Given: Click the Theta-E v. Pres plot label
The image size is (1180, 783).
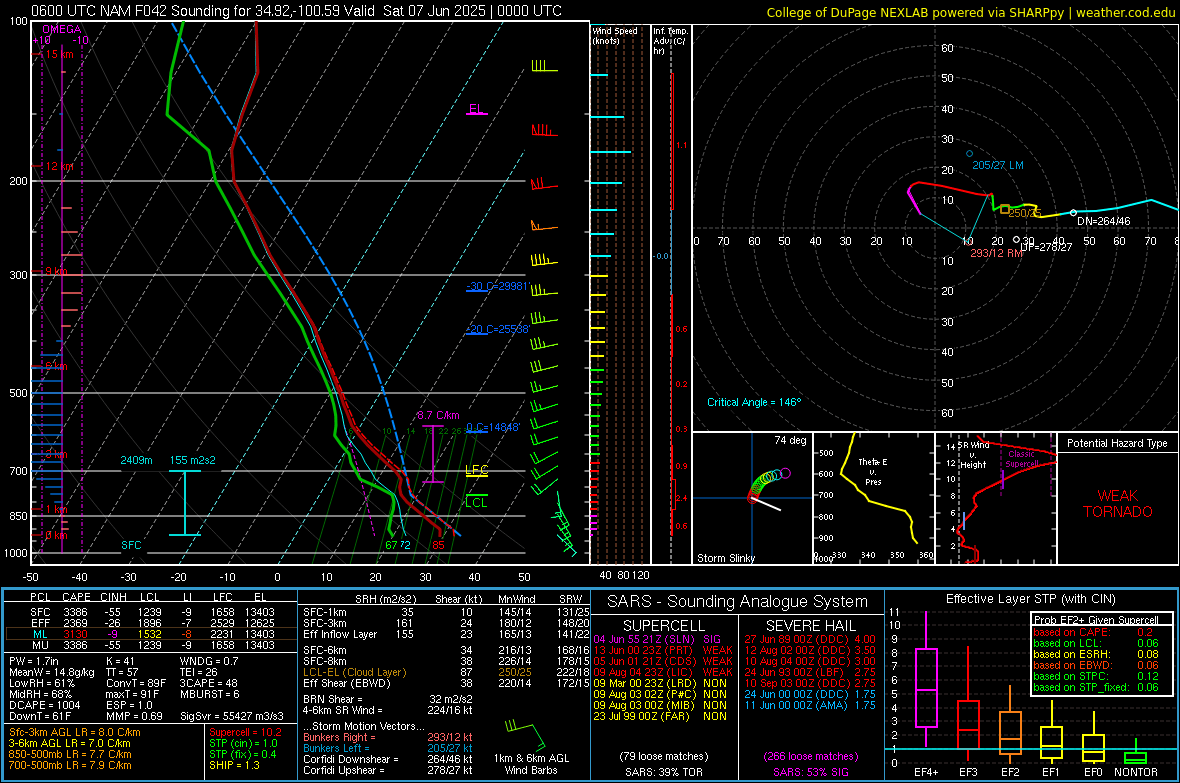Looking at the screenshot, I should 873,471.
